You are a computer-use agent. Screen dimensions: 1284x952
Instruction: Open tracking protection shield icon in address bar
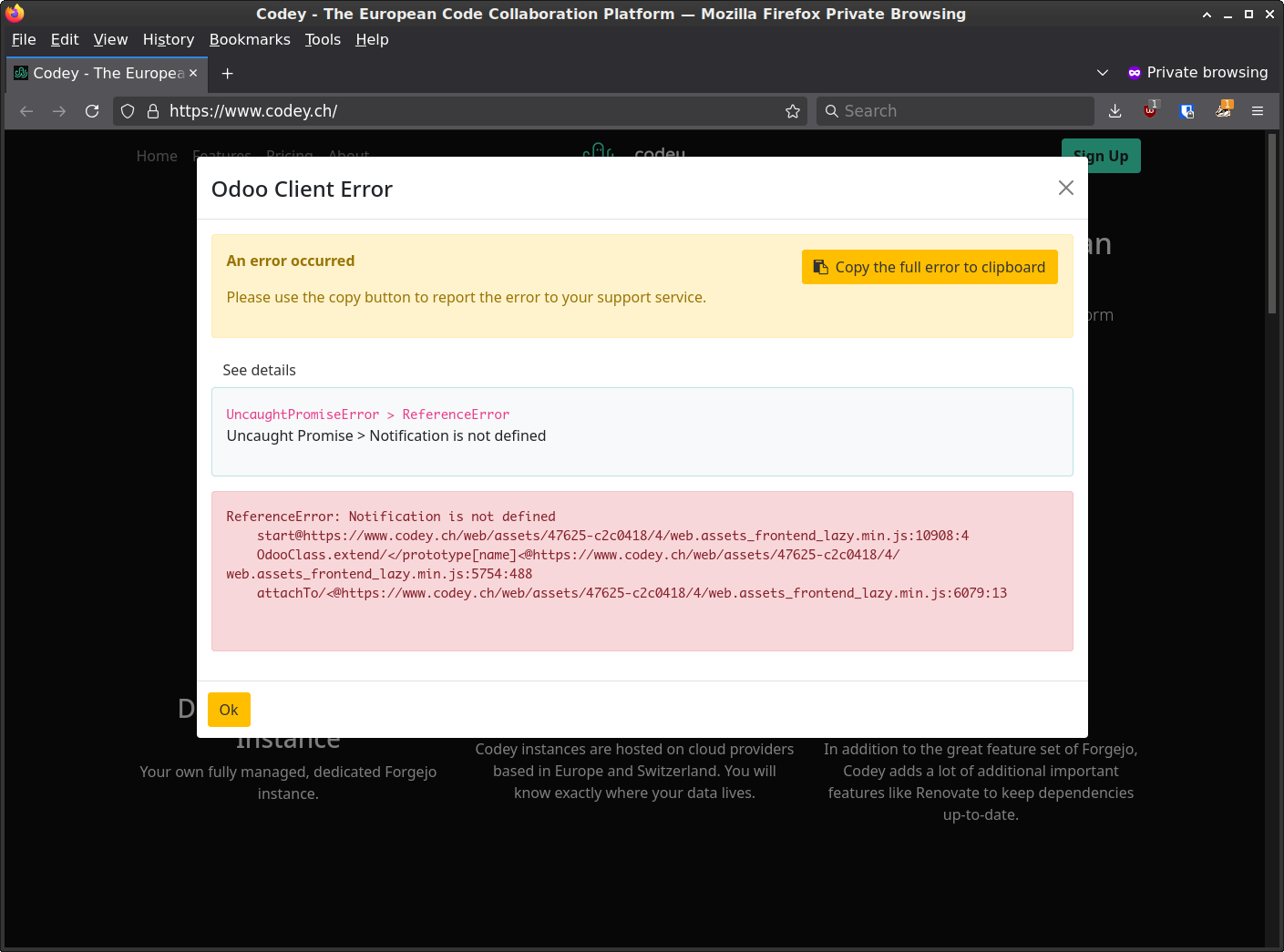coord(128,111)
